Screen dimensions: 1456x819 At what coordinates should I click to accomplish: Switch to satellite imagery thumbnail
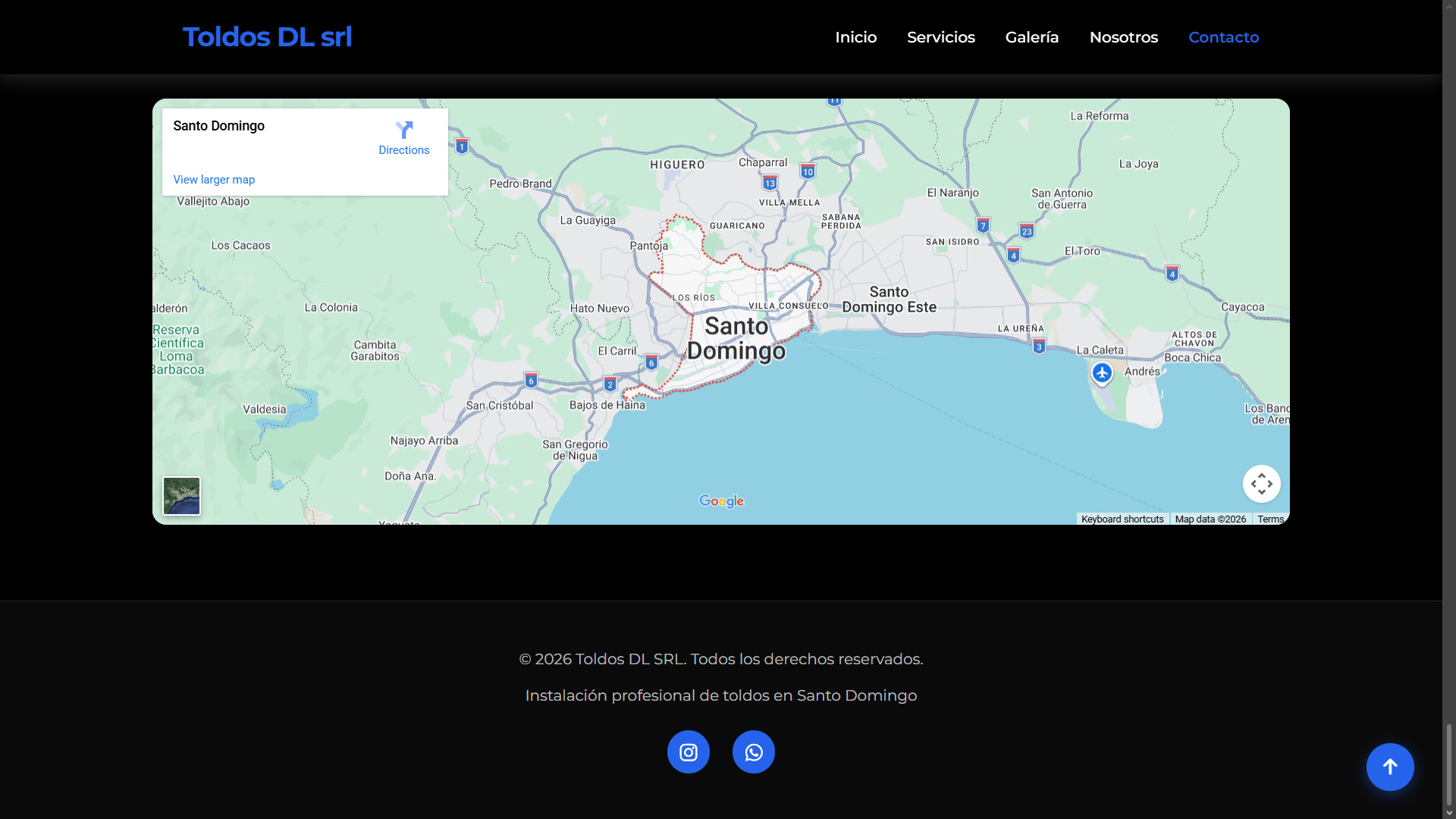[x=182, y=496]
